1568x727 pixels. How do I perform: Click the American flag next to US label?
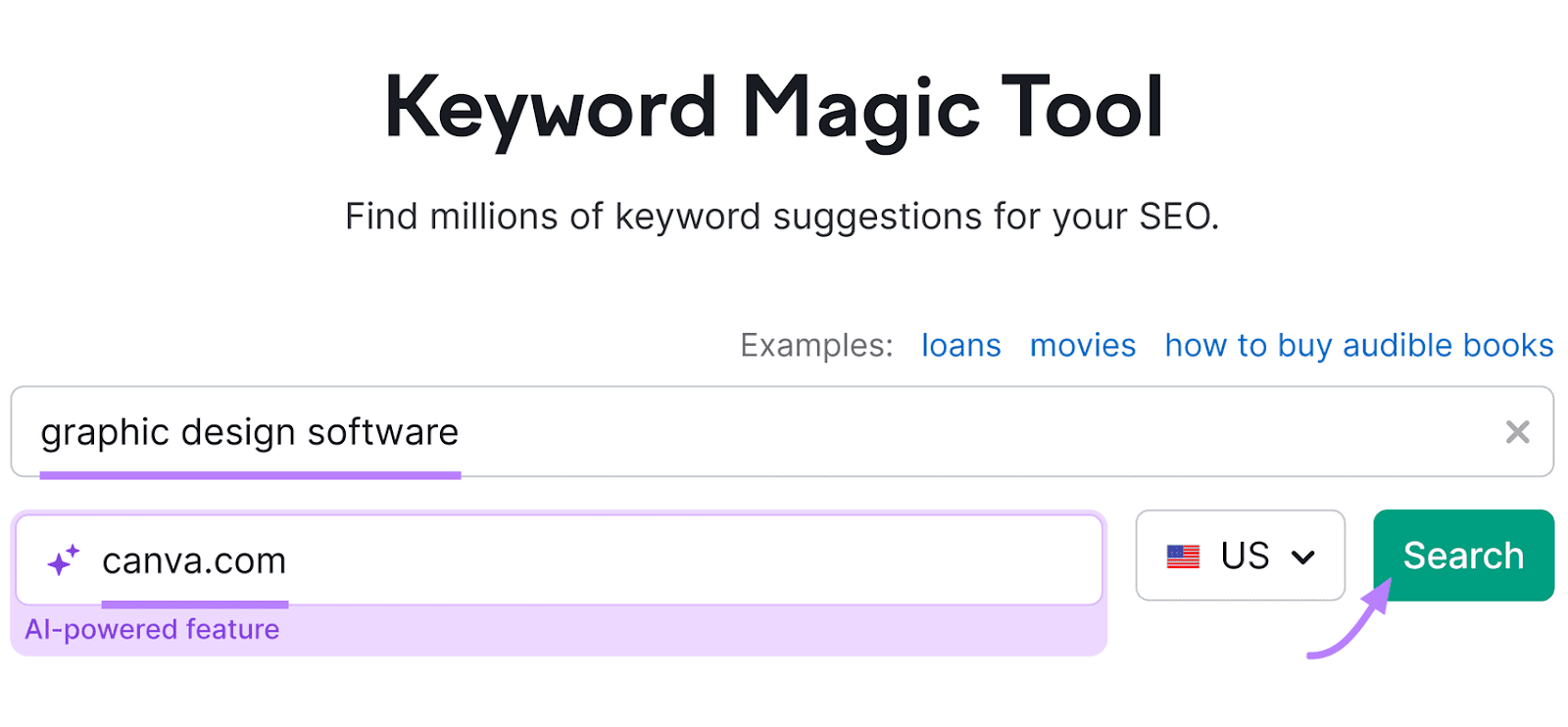pyautogui.click(x=1182, y=557)
